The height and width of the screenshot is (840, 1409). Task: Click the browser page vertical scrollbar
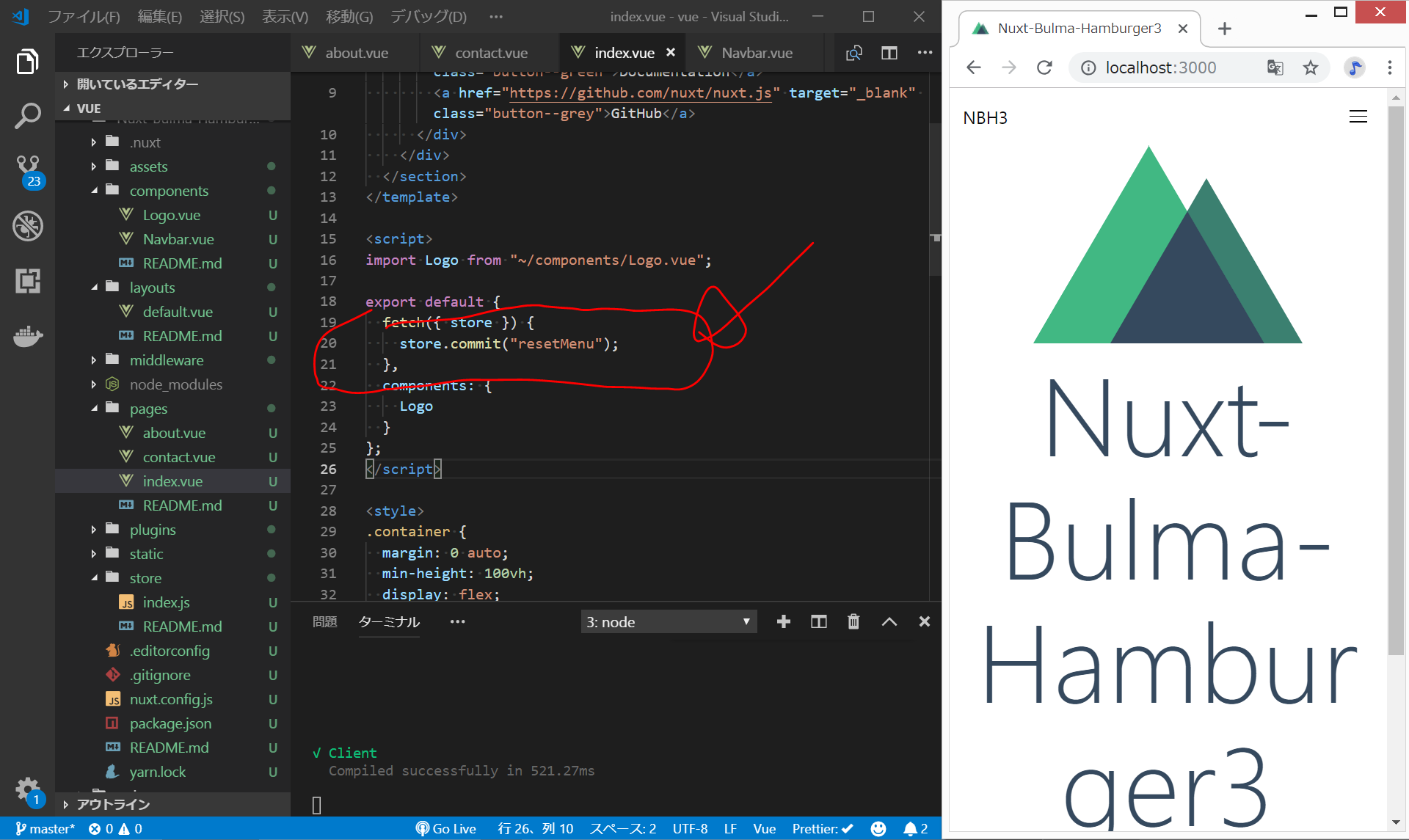[1395, 381]
